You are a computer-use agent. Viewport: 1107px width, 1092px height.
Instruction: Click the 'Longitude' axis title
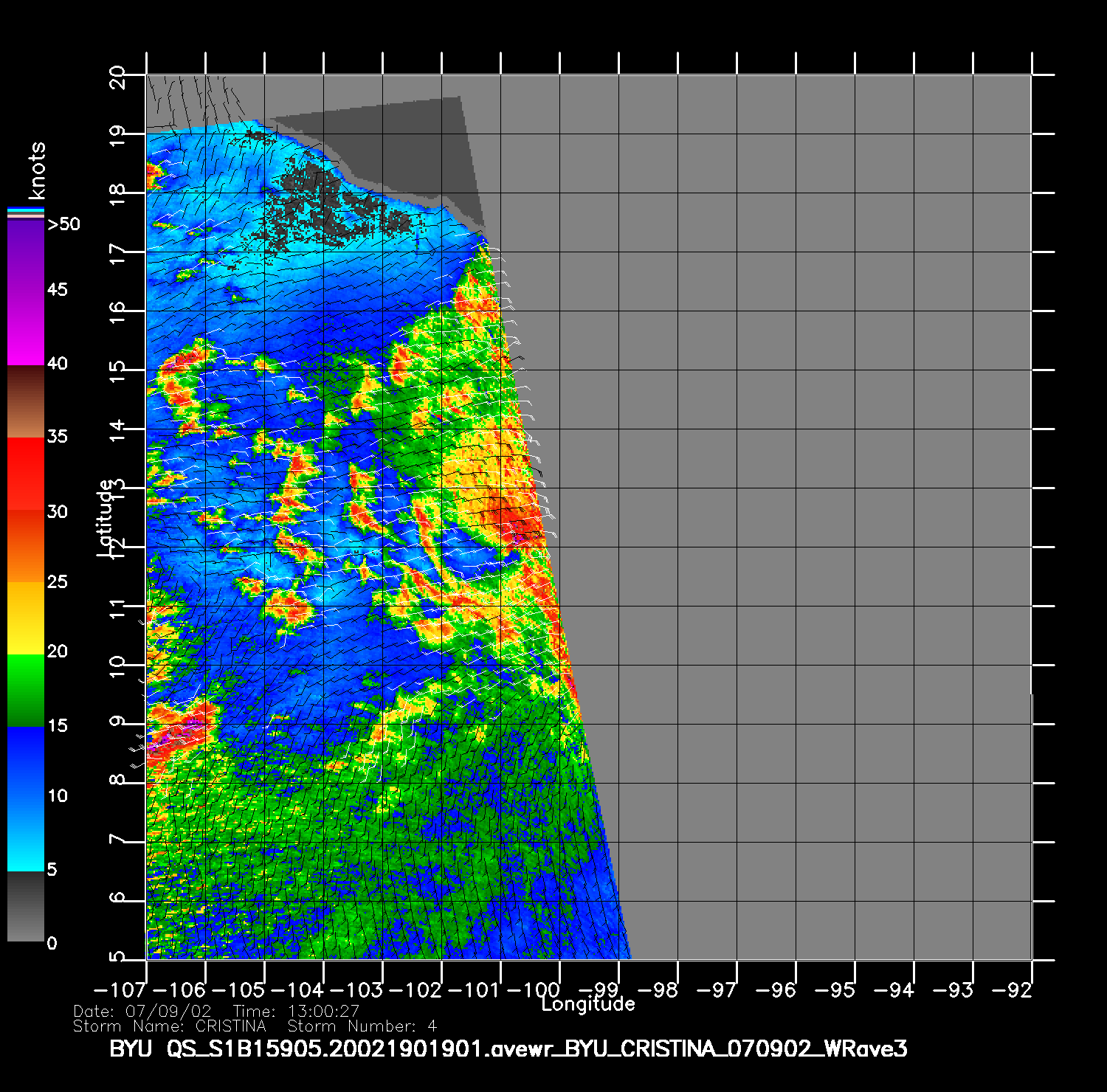tap(587, 1004)
